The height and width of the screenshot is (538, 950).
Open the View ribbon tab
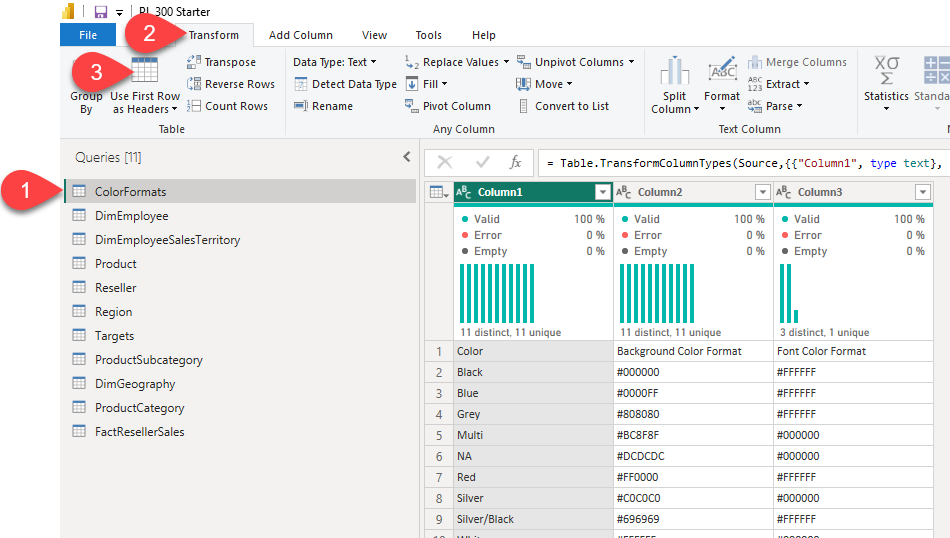coord(374,35)
